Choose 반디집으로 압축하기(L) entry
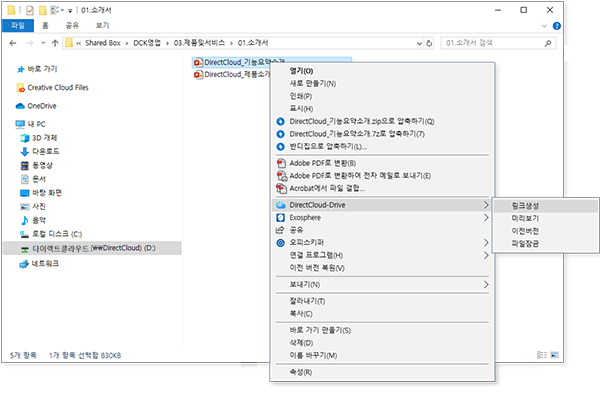 pyautogui.click(x=383, y=147)
